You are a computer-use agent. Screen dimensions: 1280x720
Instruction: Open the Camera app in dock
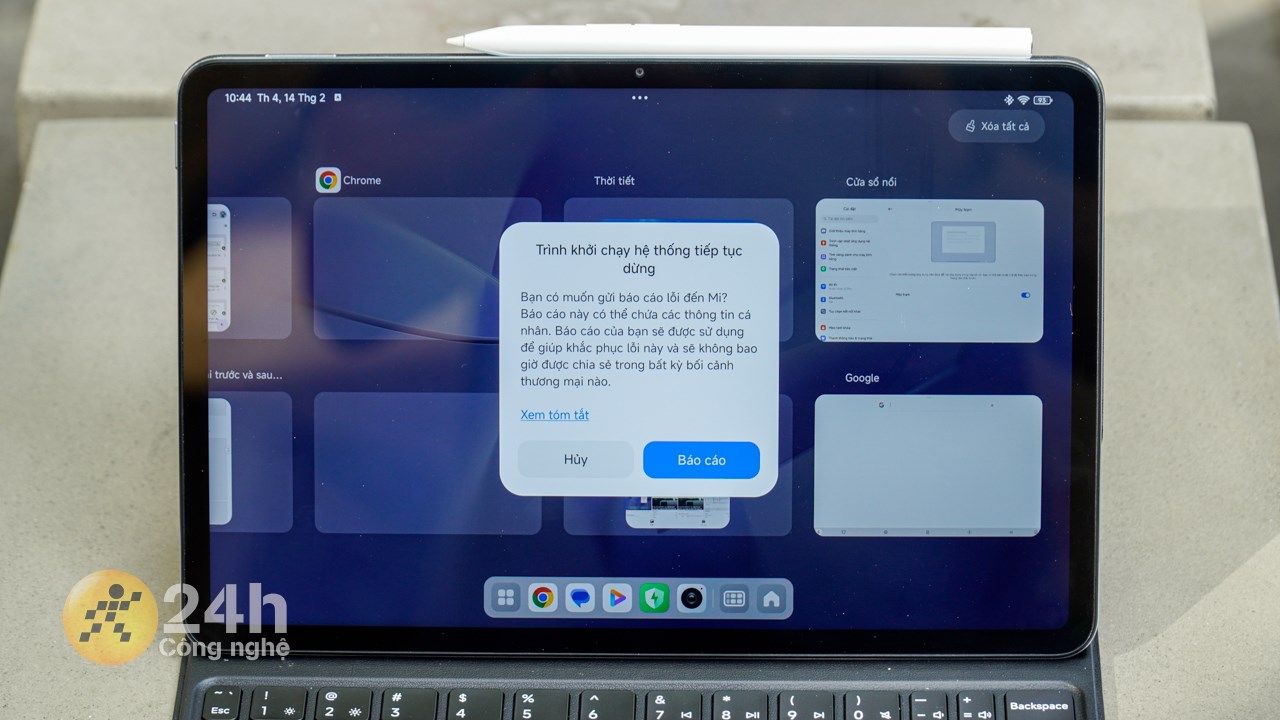click(x=691, y=598)
